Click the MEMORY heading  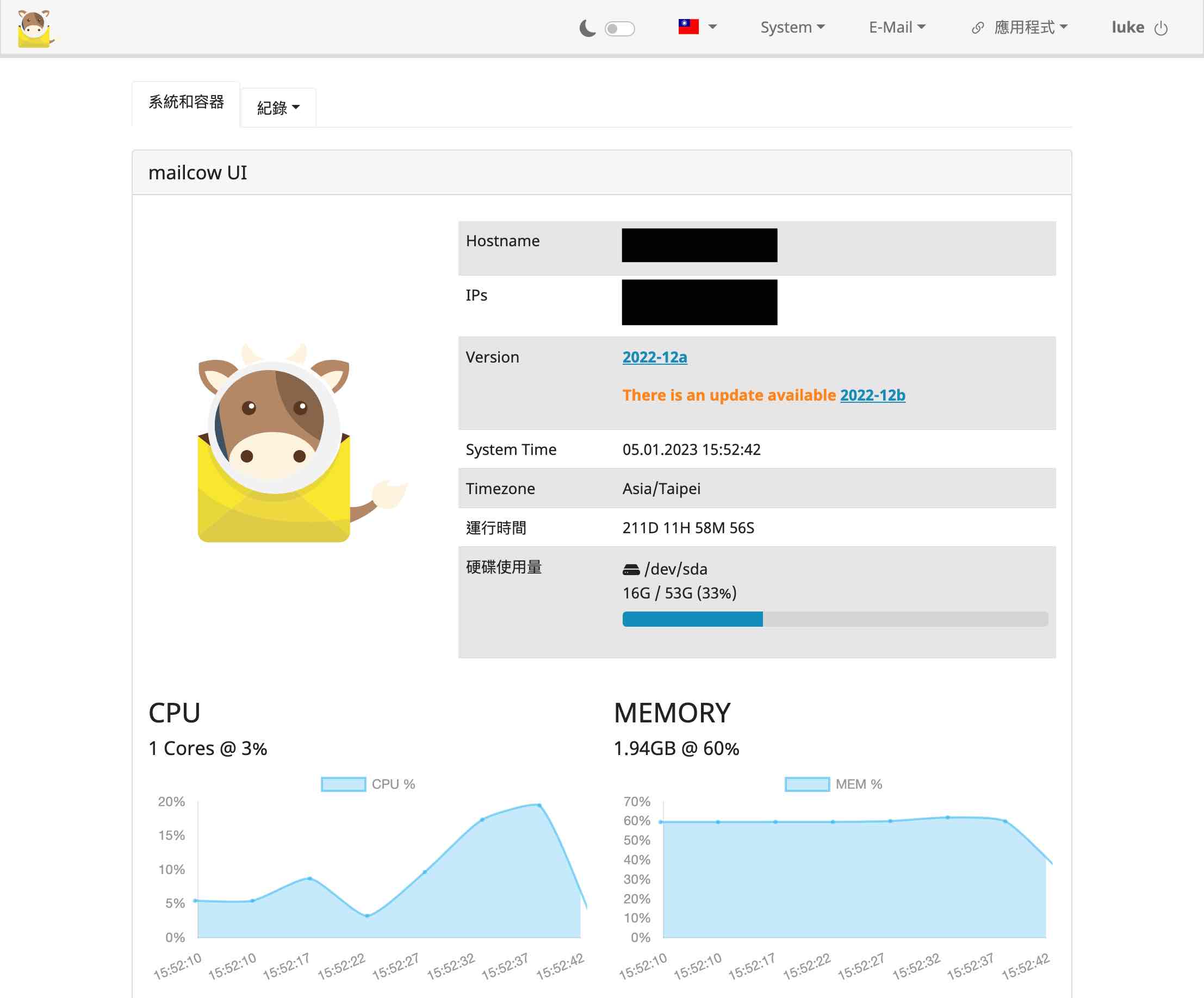point(672,713)
